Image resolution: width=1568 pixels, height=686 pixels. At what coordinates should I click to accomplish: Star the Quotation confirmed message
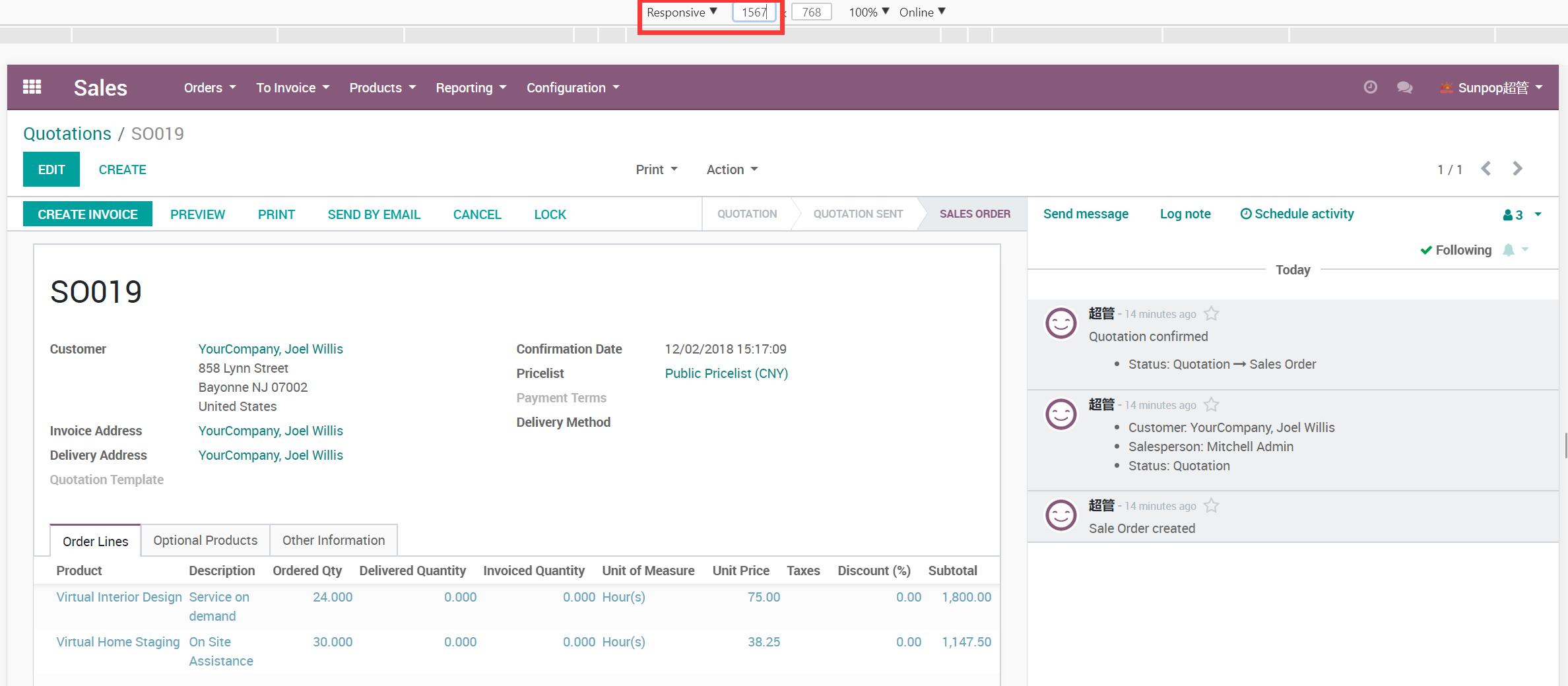click(x=1211, y=314)
